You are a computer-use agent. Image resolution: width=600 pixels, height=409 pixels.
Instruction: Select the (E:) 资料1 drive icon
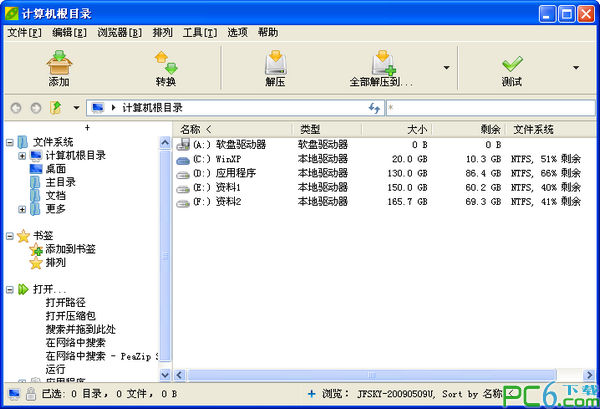[183, 189]
